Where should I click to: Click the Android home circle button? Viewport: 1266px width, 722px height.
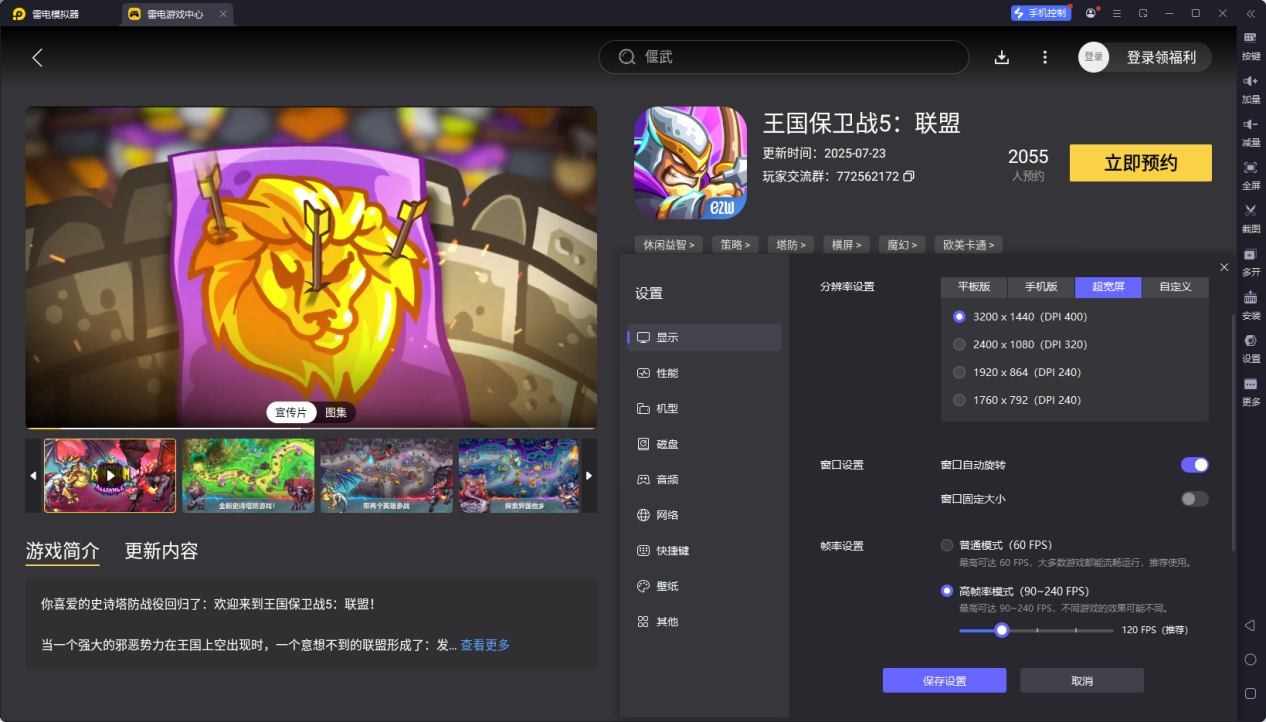pos(1250,659)
